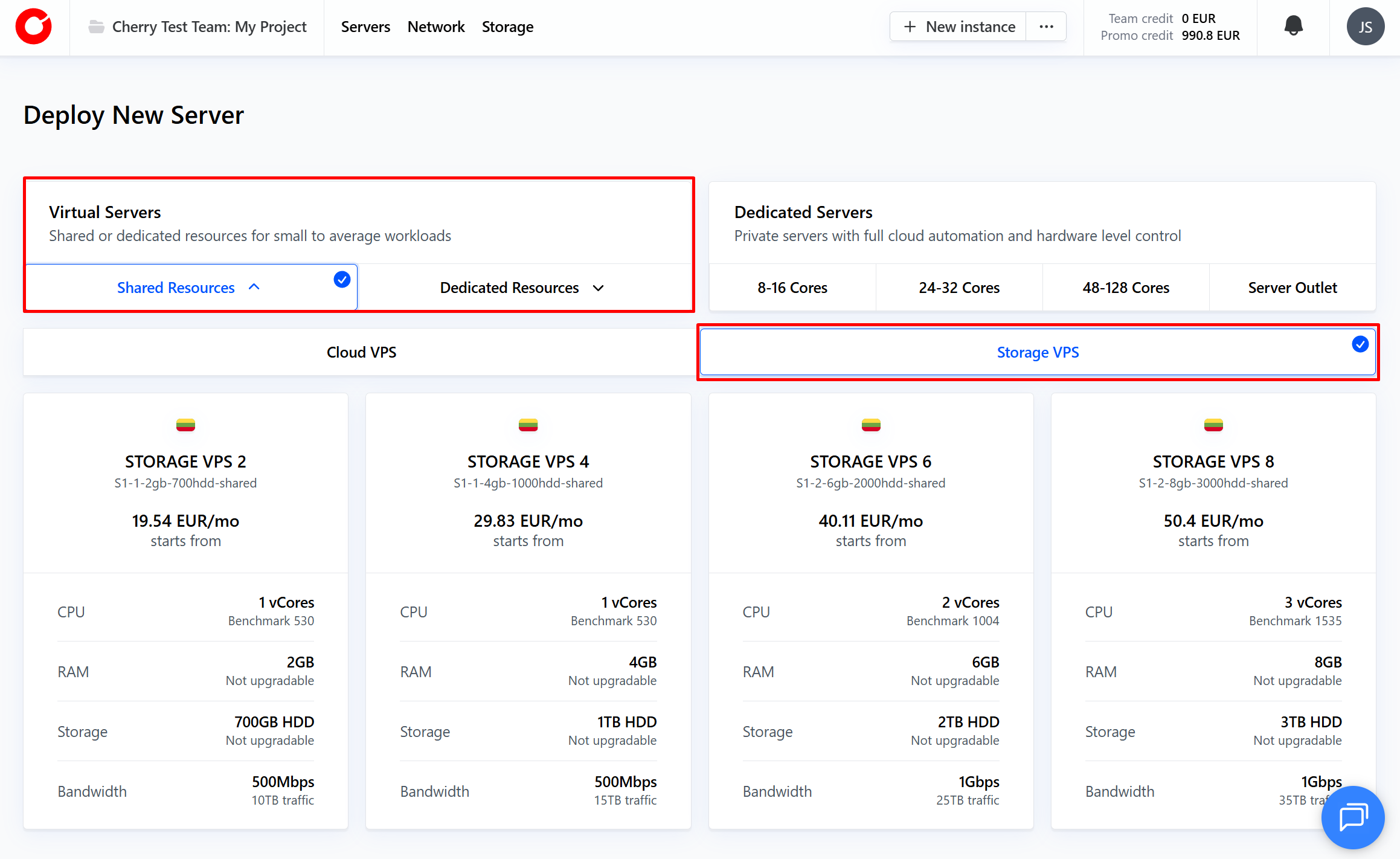Screen dimensions: 1400x859
Task: Select the Cloud VPS option
Action: tap(361, 352)
